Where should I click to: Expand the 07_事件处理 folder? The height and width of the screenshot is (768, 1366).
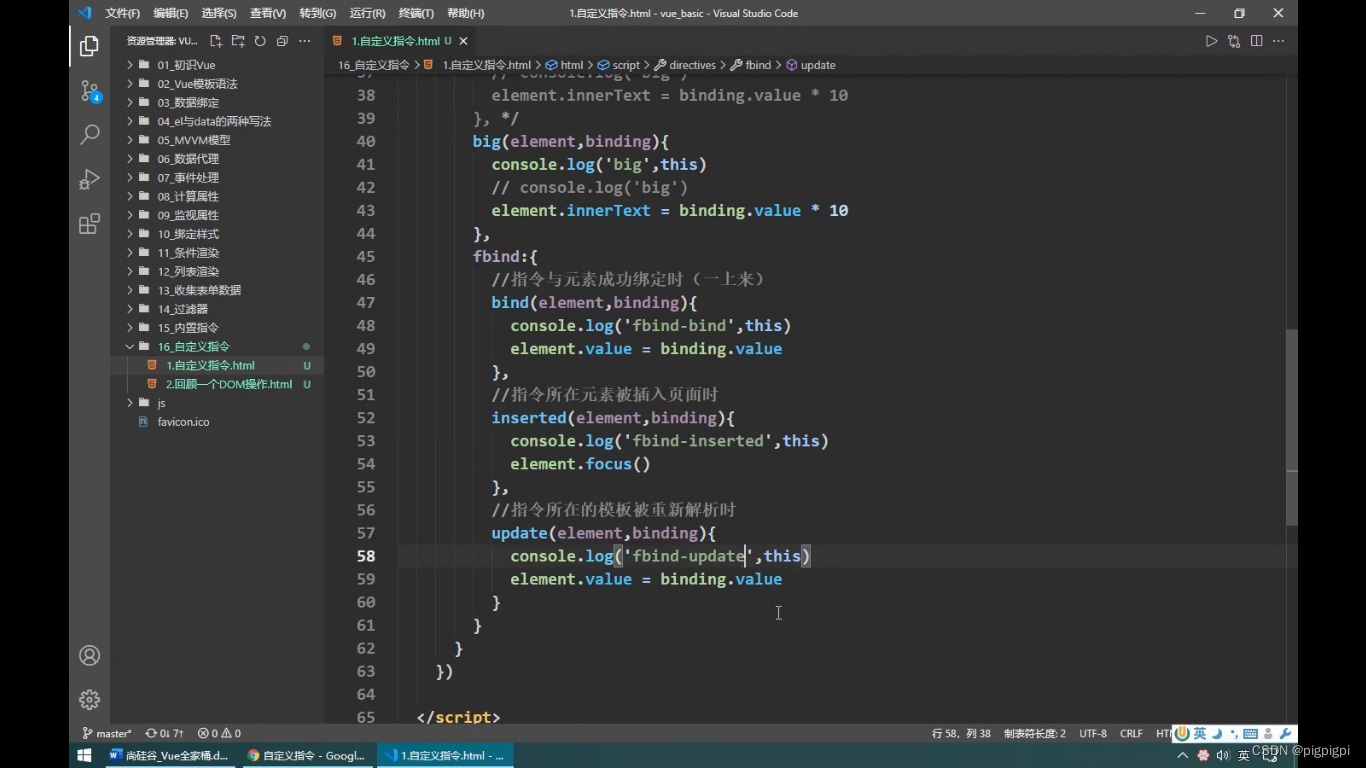pyautogui.click(x=217, y=177)
